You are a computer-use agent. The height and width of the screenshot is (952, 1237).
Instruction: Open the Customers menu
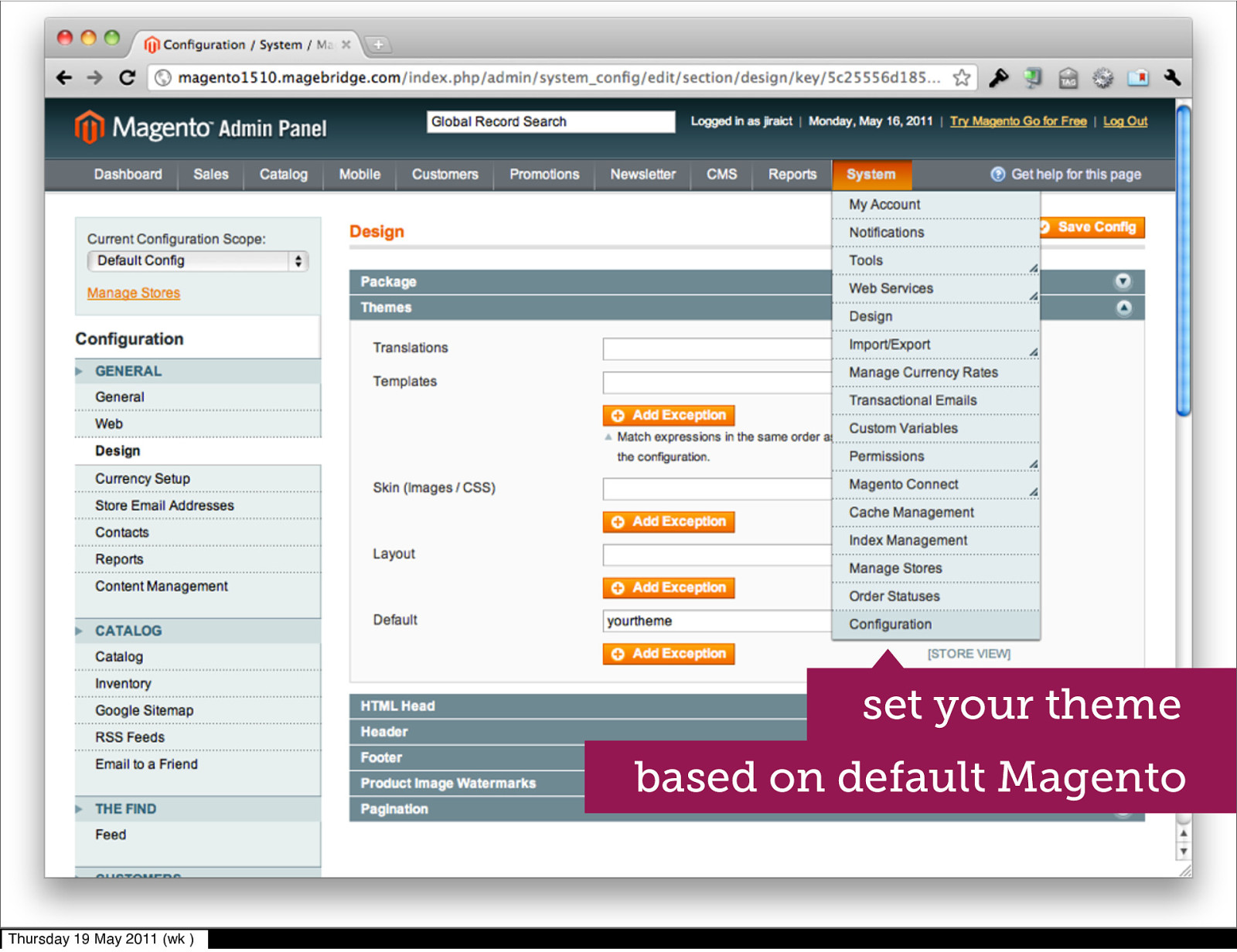[x=445, y=175]
